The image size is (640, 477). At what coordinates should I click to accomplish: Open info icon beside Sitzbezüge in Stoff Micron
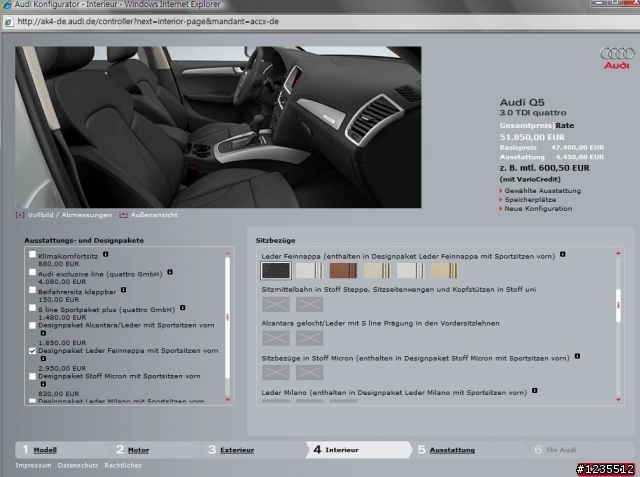pos(577,356)
